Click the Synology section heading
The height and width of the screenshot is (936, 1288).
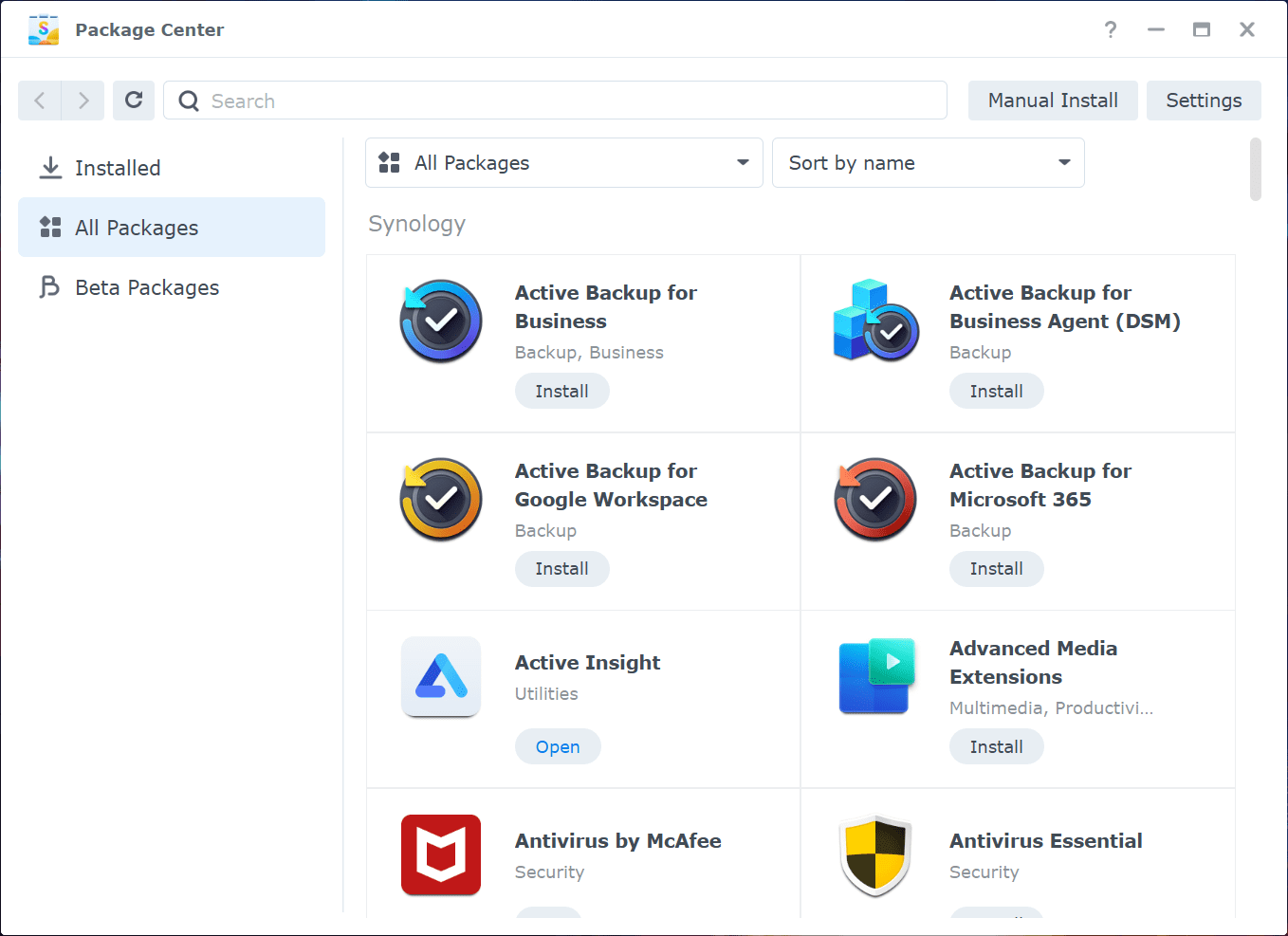pyautogui.click(x=417, y=224)
